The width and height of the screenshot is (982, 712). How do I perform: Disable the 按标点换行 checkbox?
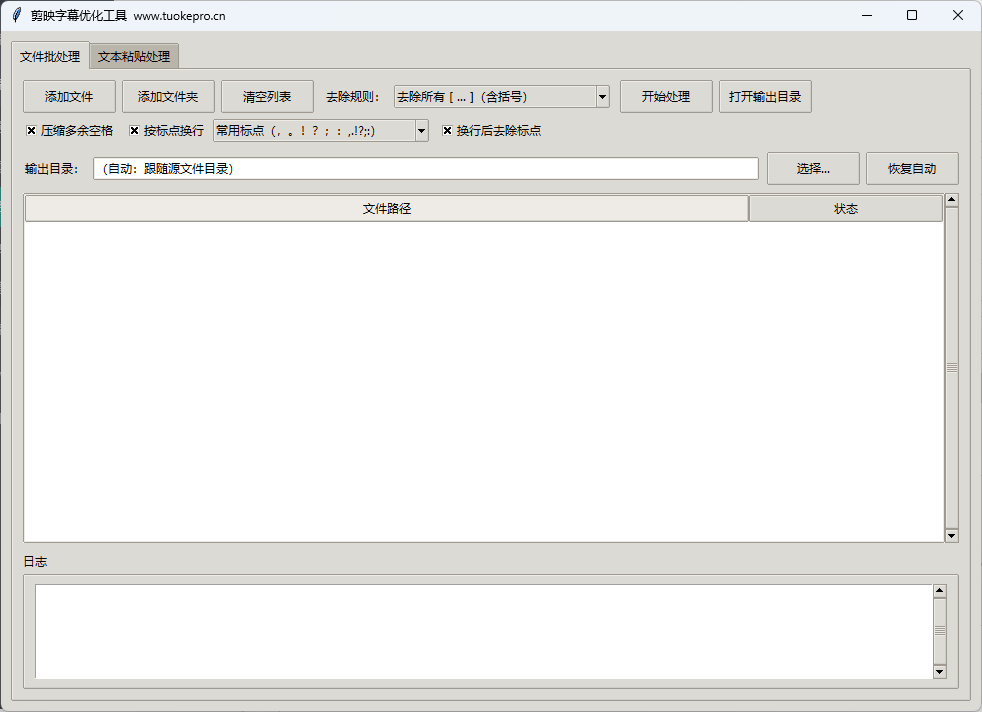[x=135, y=131]
